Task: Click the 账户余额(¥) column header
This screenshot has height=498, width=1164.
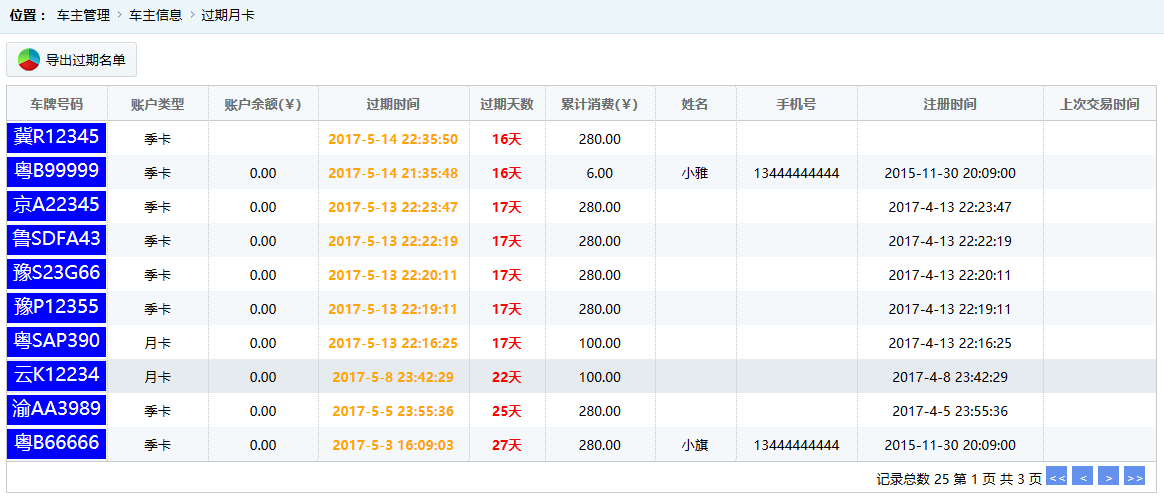Action: tap(263, 104)
